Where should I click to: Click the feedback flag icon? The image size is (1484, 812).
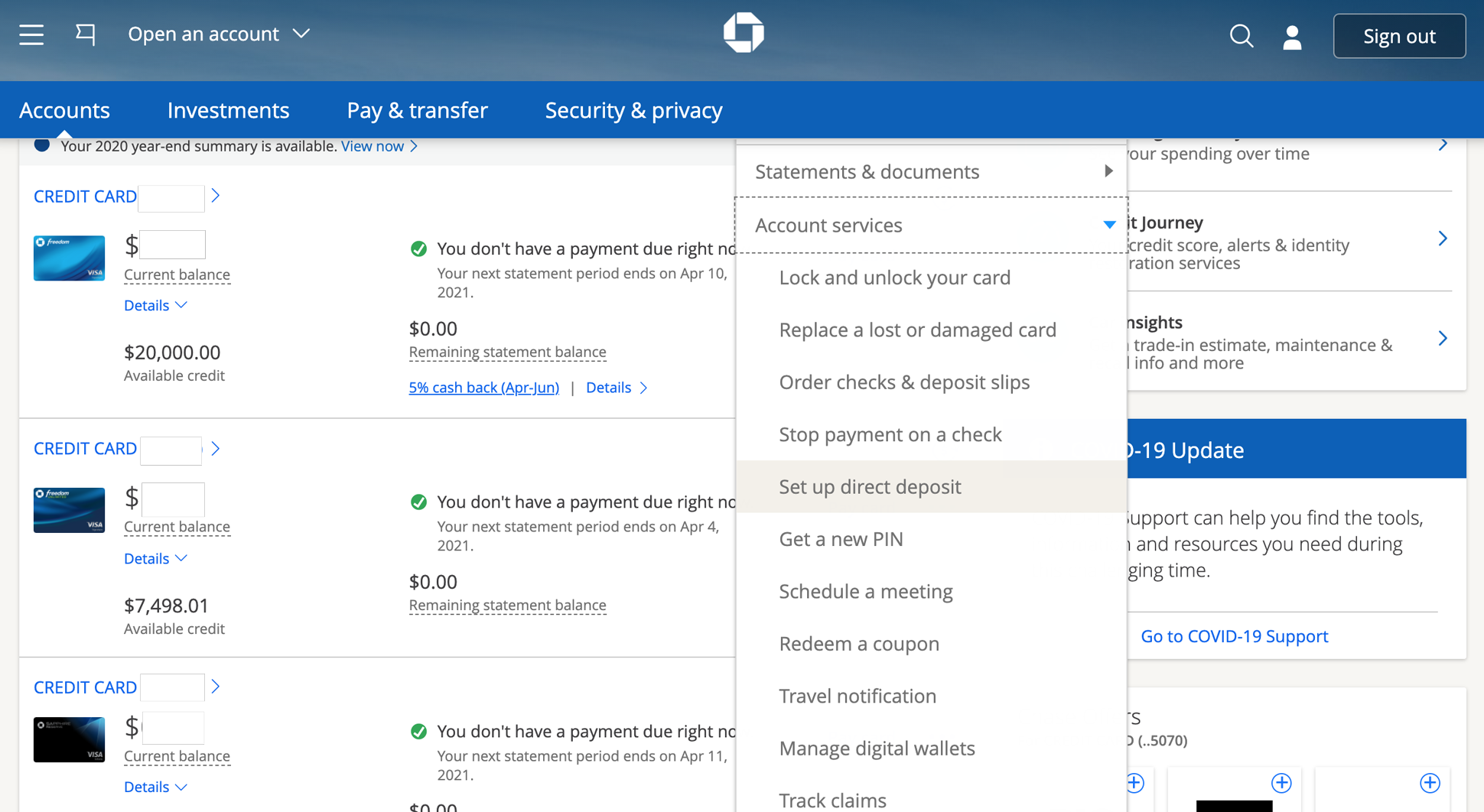86,34
